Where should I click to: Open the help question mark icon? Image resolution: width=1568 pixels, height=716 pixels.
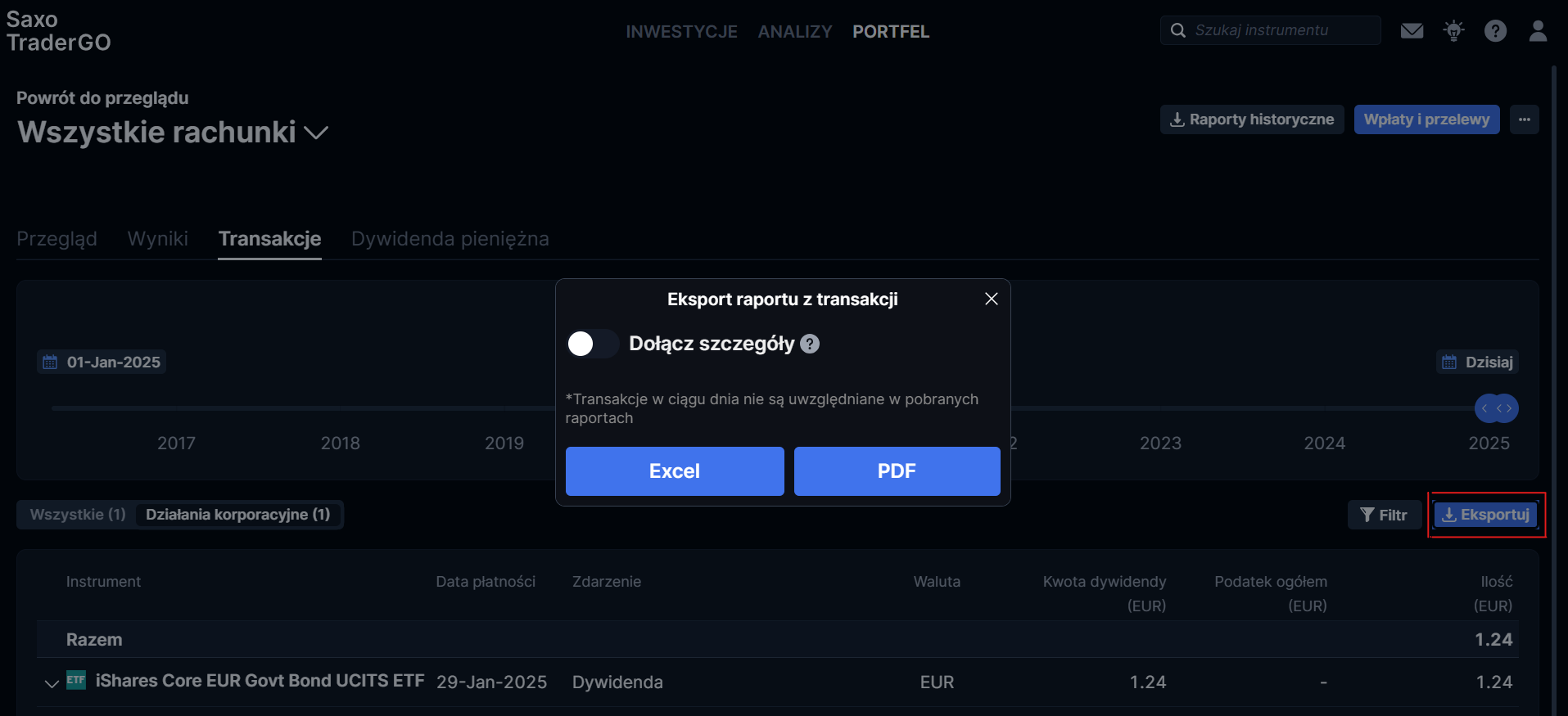pyautogui.click(x=1495, y=31)
